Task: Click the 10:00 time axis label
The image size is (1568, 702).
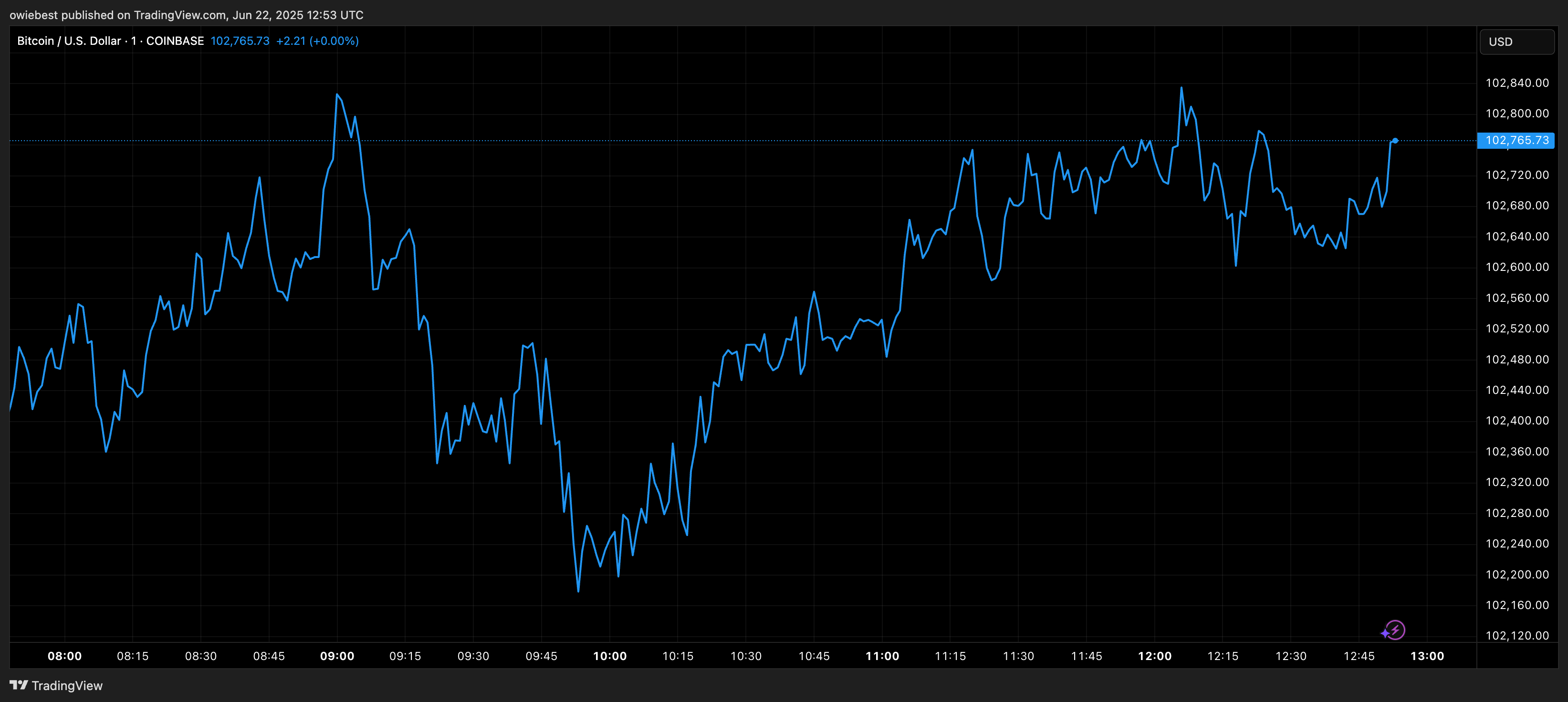Action: [x=609, y=656]
